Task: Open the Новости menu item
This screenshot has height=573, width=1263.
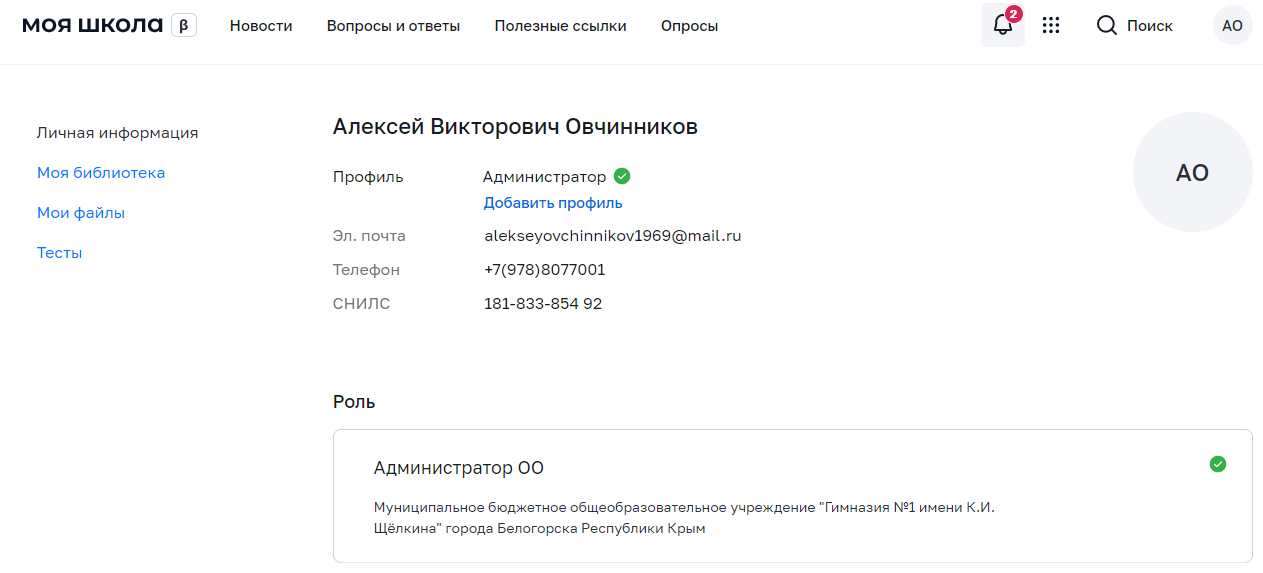Action: (x=261, y=26)
